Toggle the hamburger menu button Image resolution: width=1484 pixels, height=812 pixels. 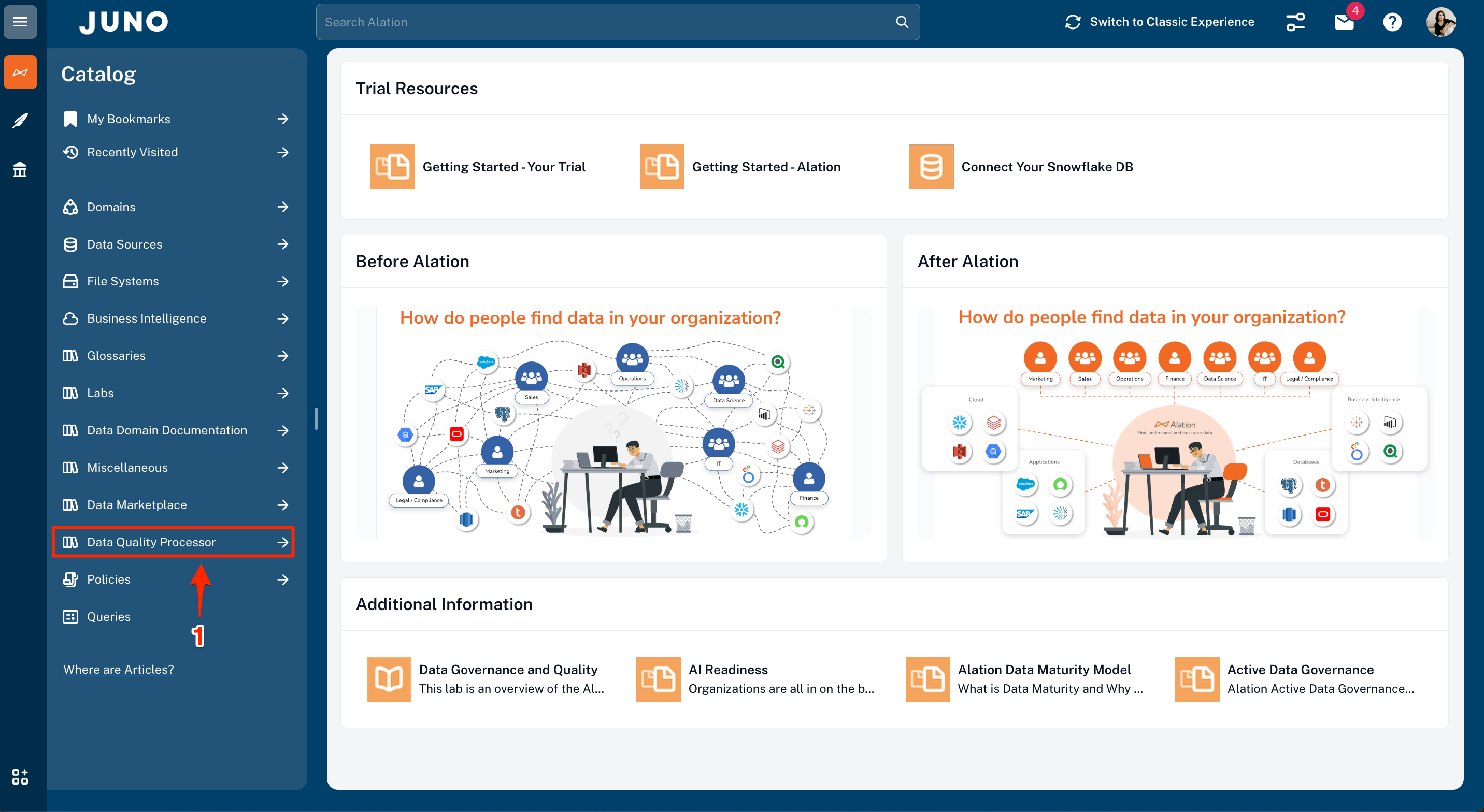click(x=20, y=22)
